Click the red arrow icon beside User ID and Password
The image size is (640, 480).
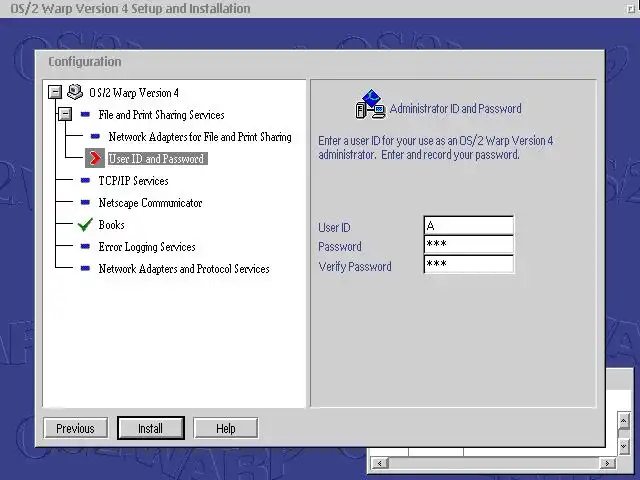tap(95, 158)
